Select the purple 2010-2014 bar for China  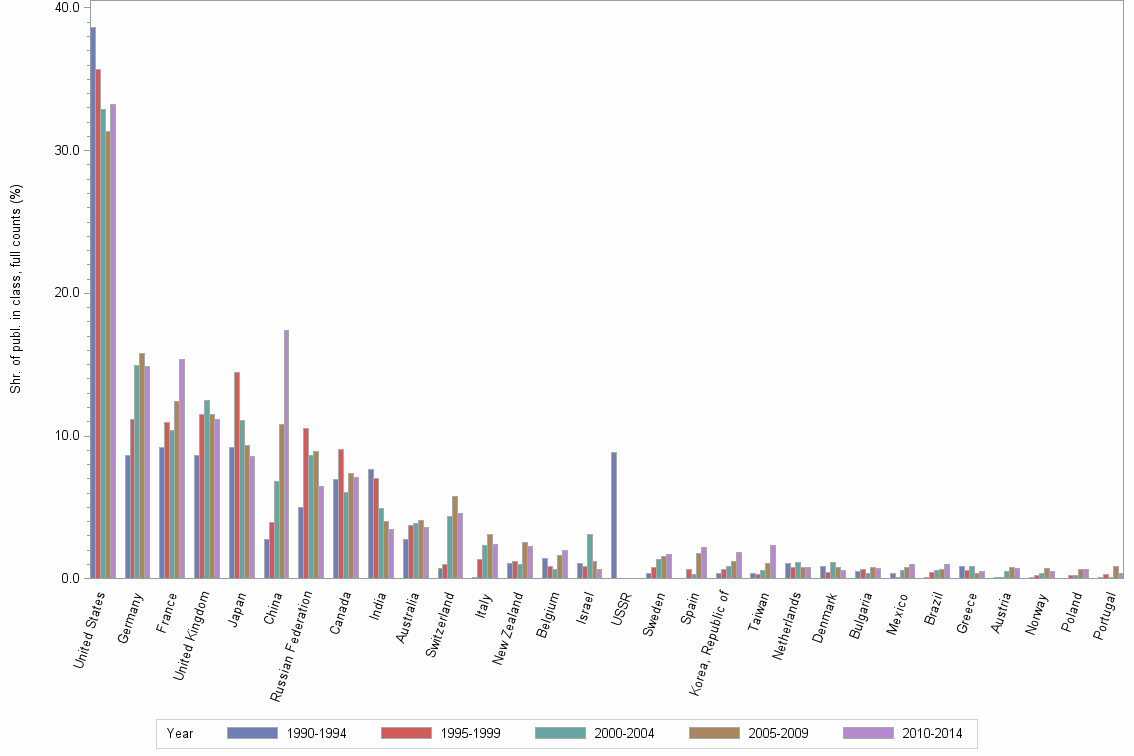click(284, 450)
